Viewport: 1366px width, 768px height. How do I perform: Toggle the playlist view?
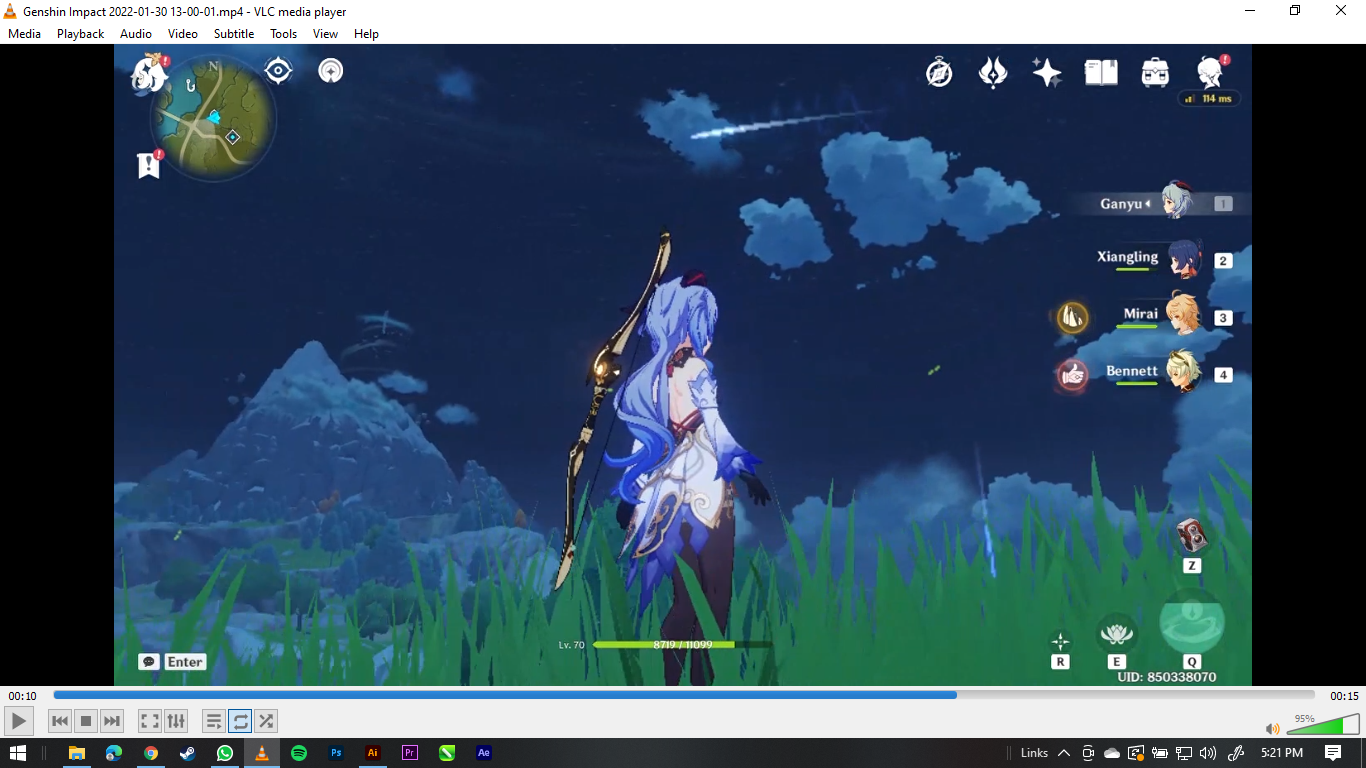pyautogui.click(x=213, y=721)
